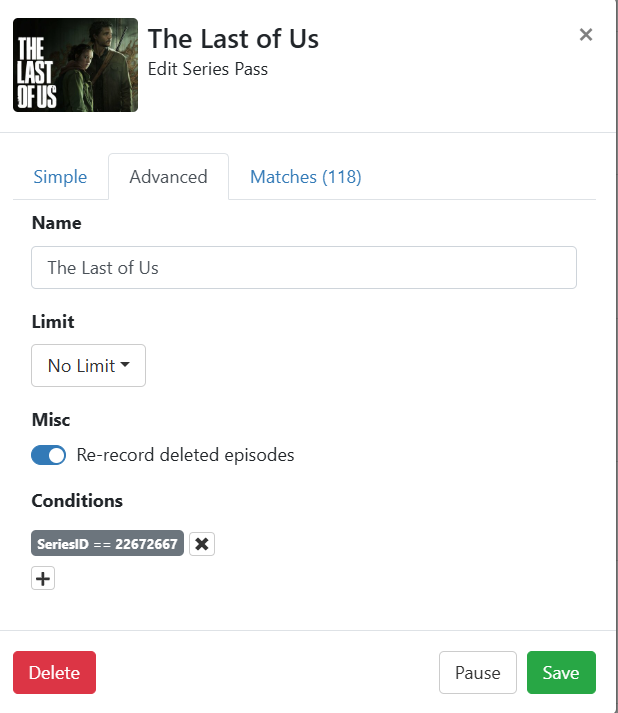Focus the Name input field
618x713 pixels.
304,268
